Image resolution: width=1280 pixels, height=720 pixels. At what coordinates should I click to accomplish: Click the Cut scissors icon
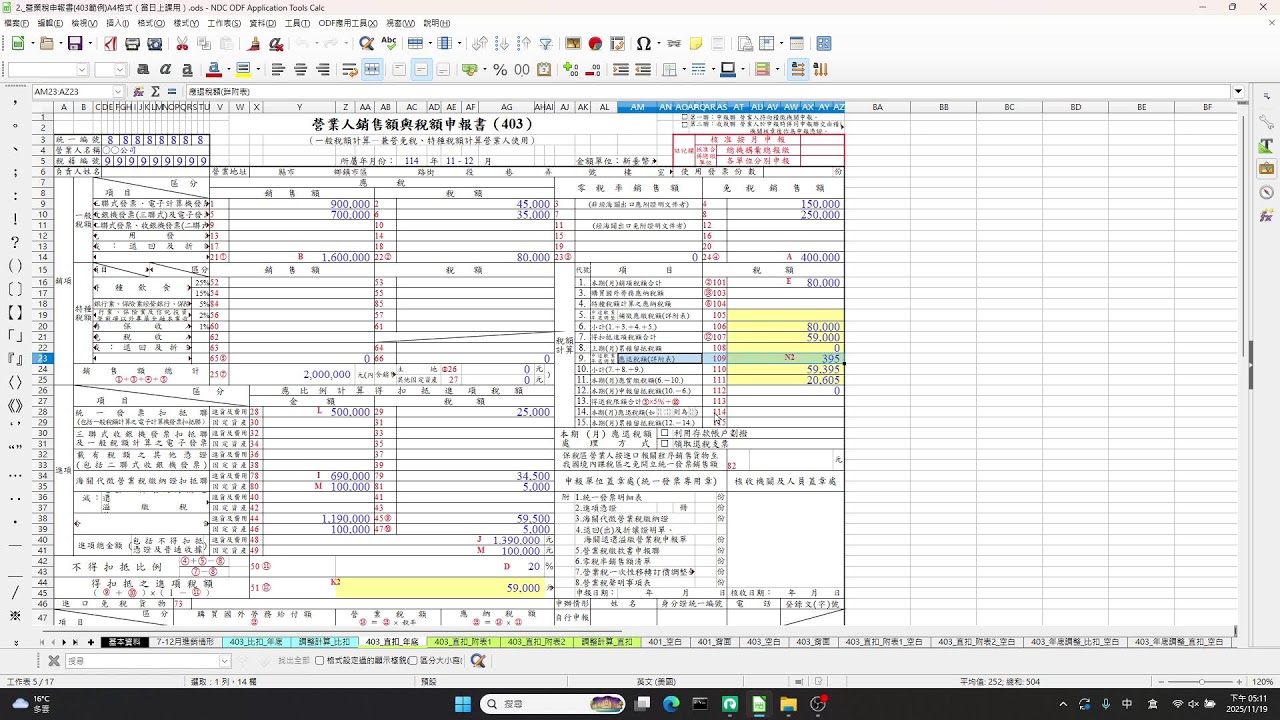pyautogui.click(x=182, y=44)
